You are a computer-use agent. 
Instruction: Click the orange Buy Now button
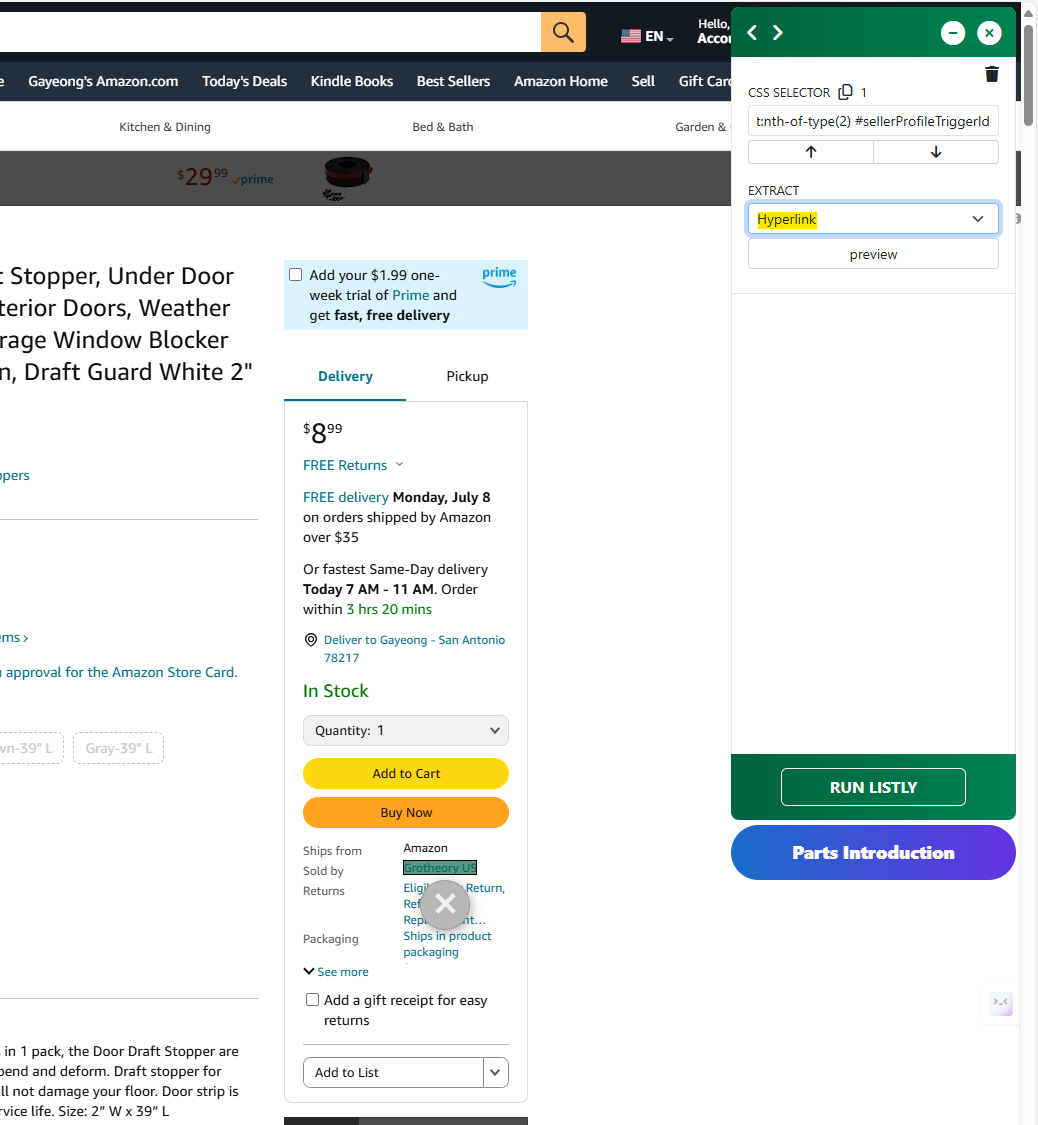click(406, 812)
